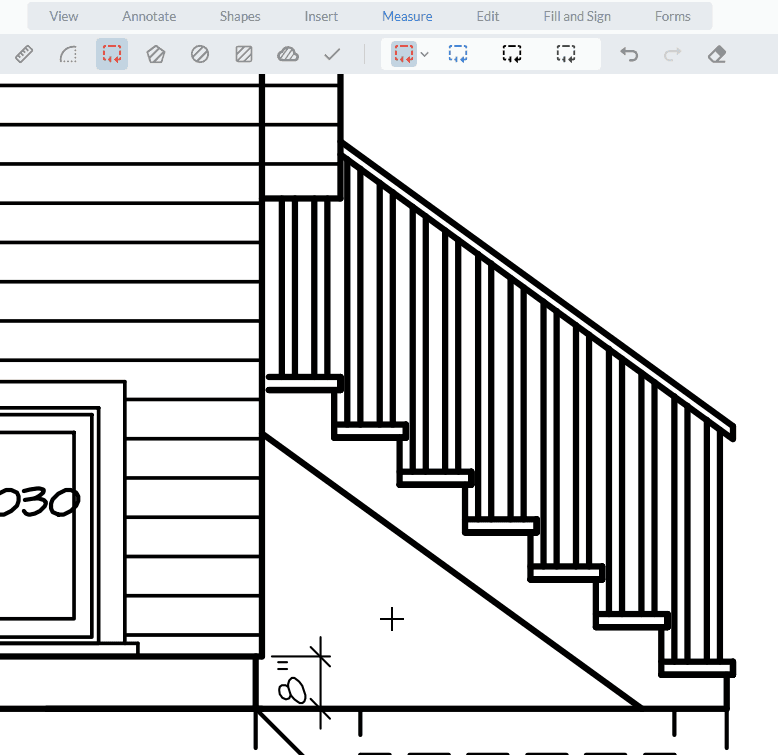Choose the third black dashed preset style

[x=512, y=54]
